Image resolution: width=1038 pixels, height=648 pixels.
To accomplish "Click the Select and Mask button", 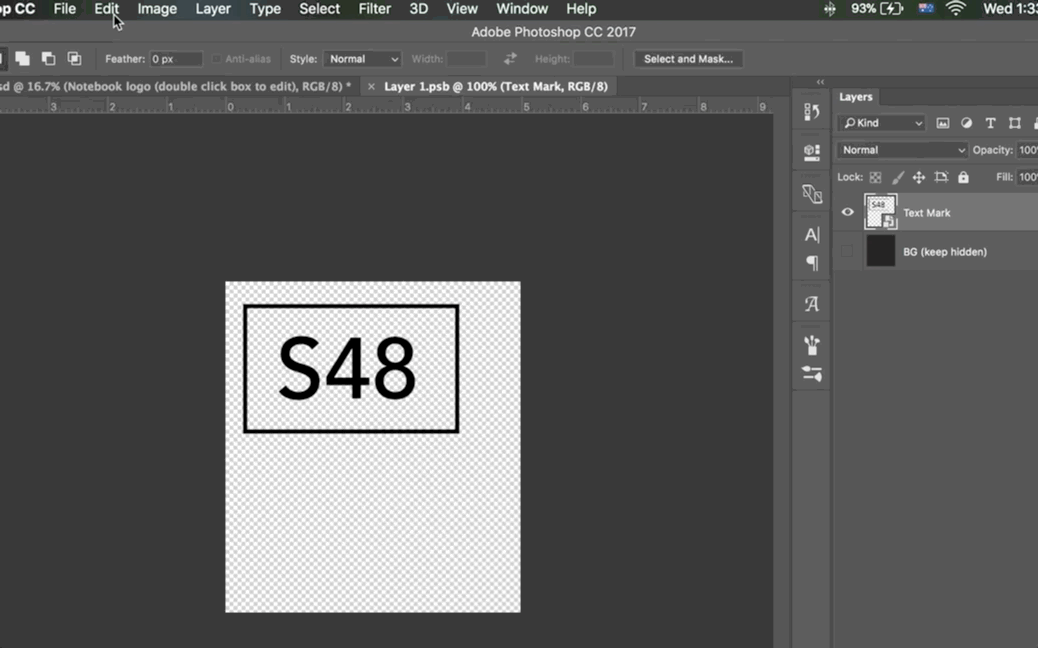I will pos(688,59).
